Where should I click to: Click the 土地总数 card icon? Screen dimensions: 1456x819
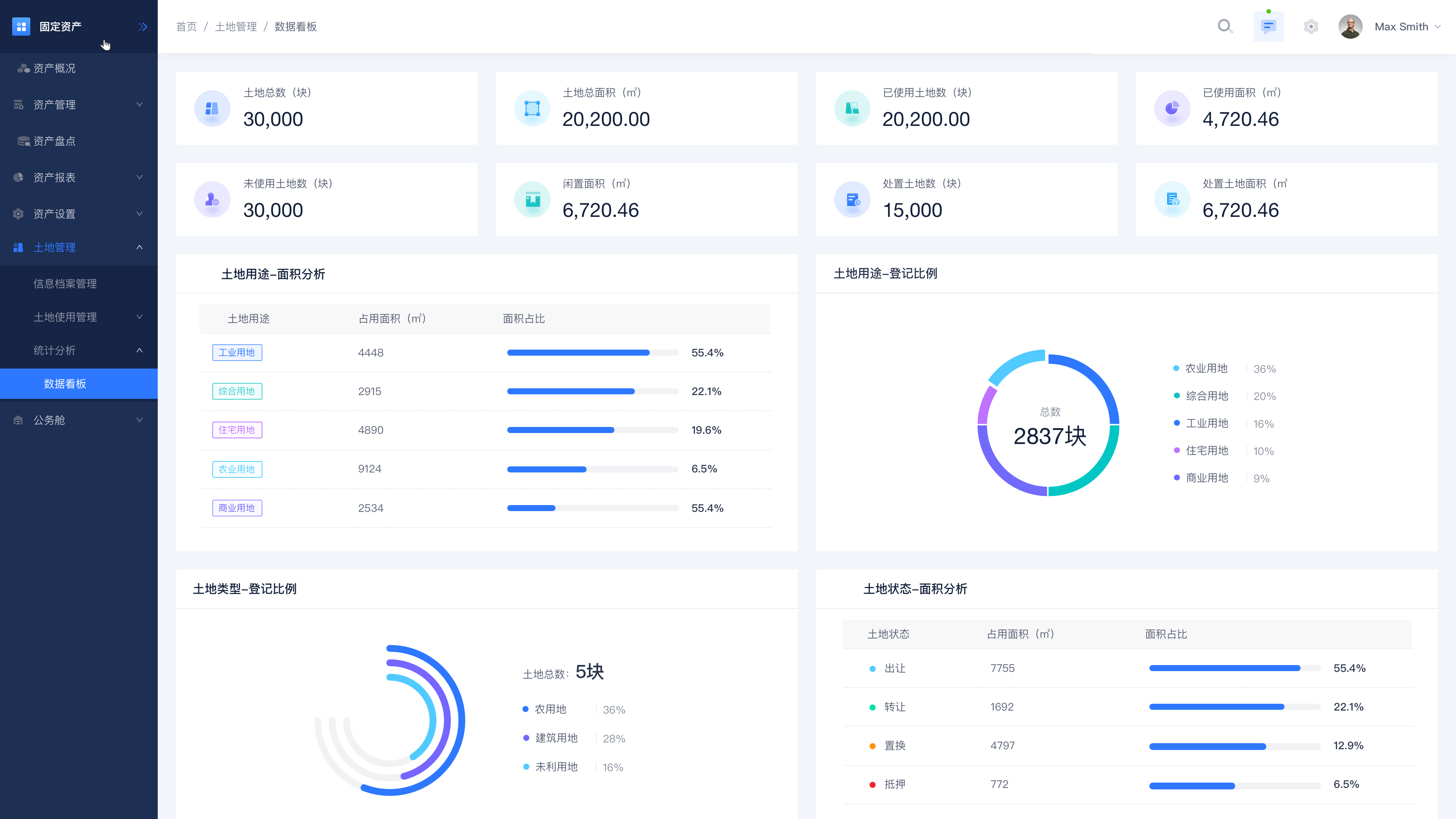click(212, 108)
